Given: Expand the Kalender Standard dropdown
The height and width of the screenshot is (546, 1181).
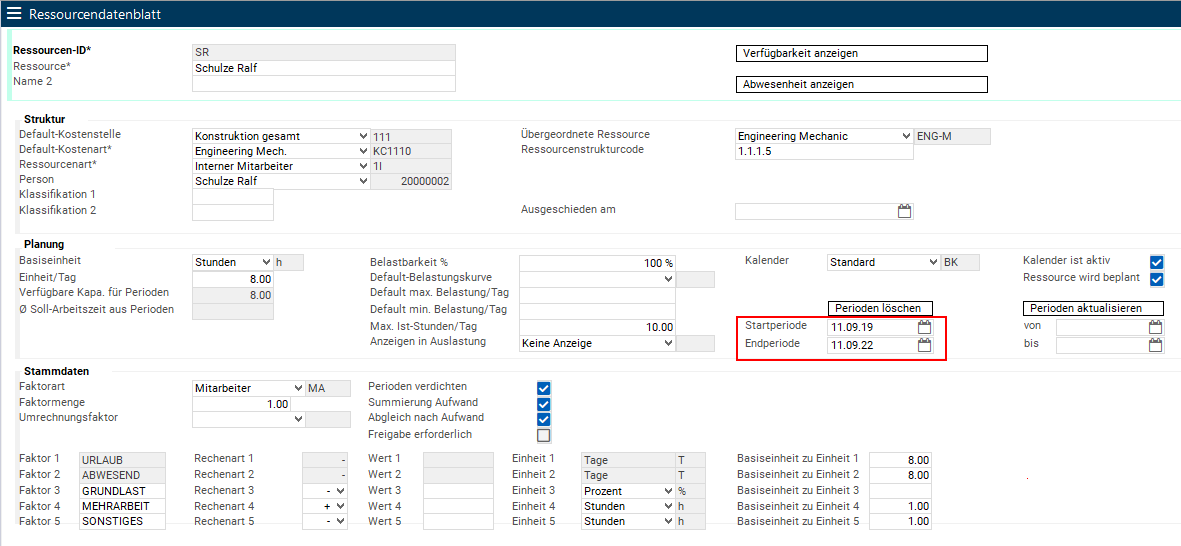Looking at the screenshot, I should pyautogui.click(x=932, y=262).
